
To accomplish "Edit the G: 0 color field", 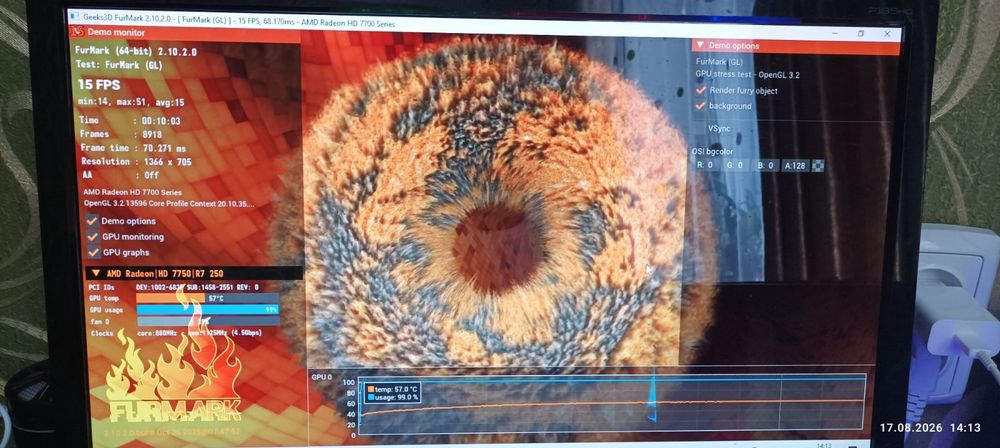I will (734, 166).
